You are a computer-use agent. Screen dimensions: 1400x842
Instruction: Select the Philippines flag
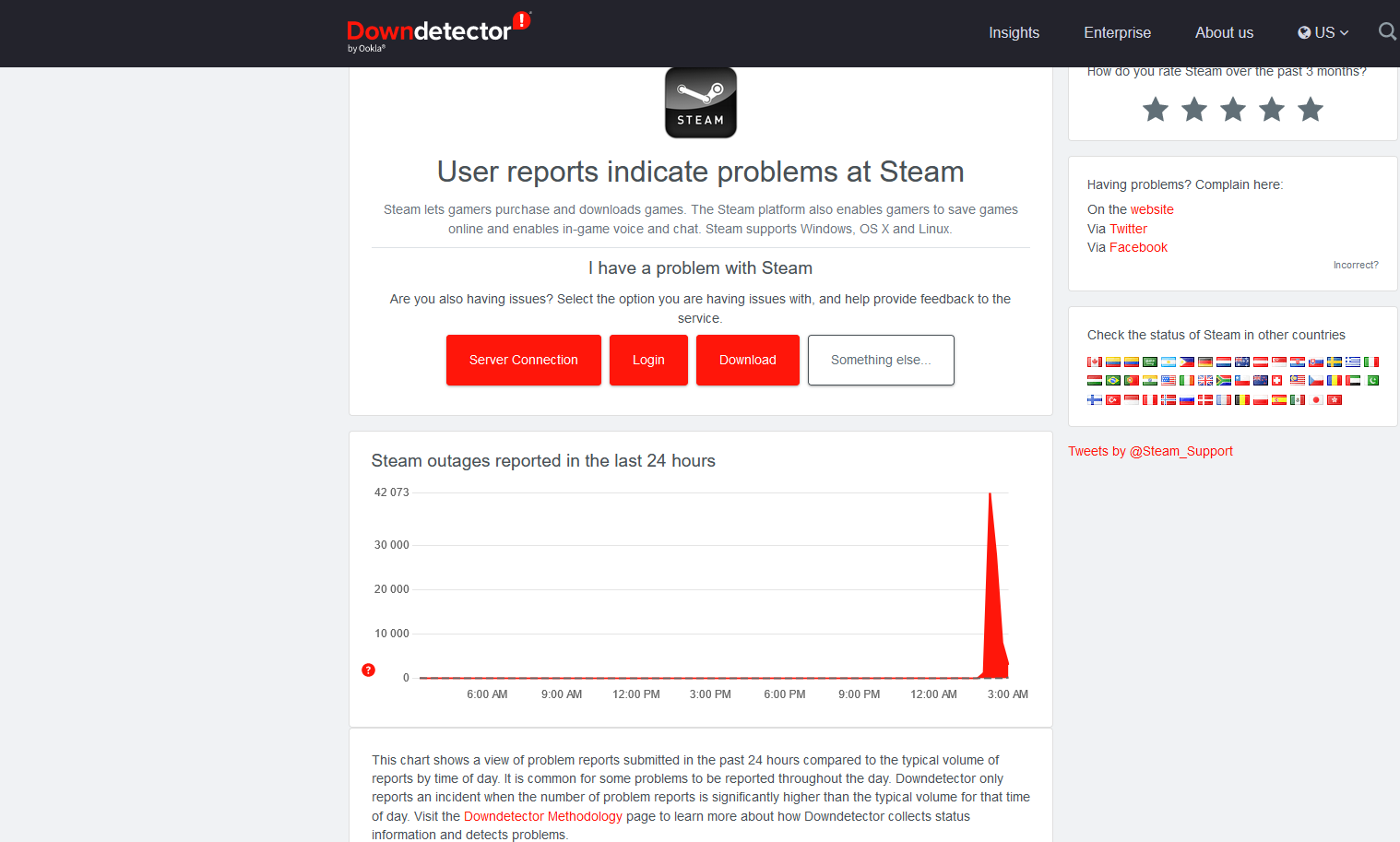point(1187,362)
